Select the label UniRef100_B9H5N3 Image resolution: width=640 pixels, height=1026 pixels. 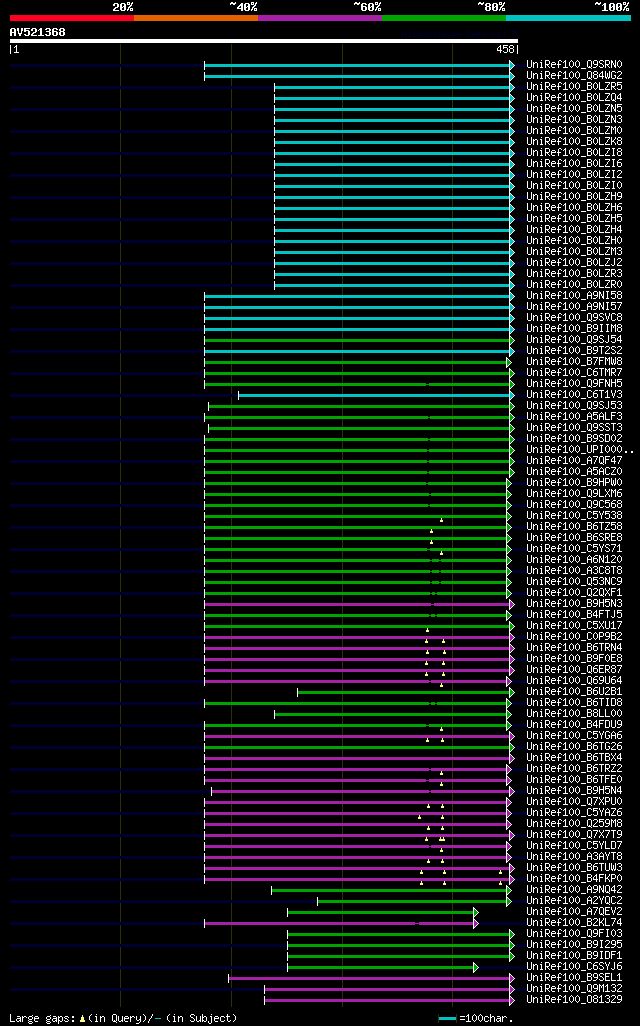point(575,603)
